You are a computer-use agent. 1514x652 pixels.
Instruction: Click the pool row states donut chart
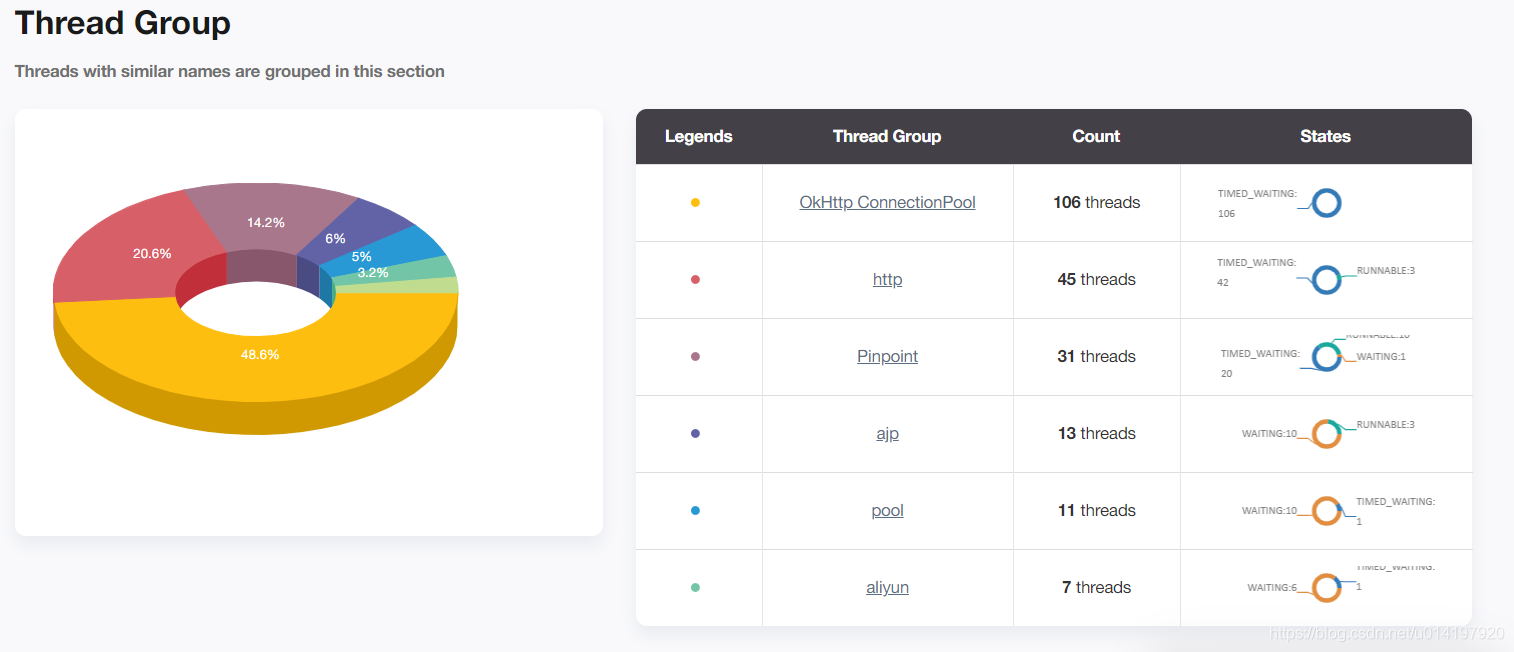point(1326,511)
